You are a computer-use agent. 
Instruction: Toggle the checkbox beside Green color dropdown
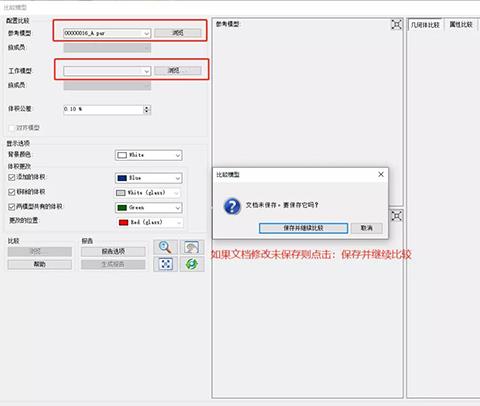[12, 207]
